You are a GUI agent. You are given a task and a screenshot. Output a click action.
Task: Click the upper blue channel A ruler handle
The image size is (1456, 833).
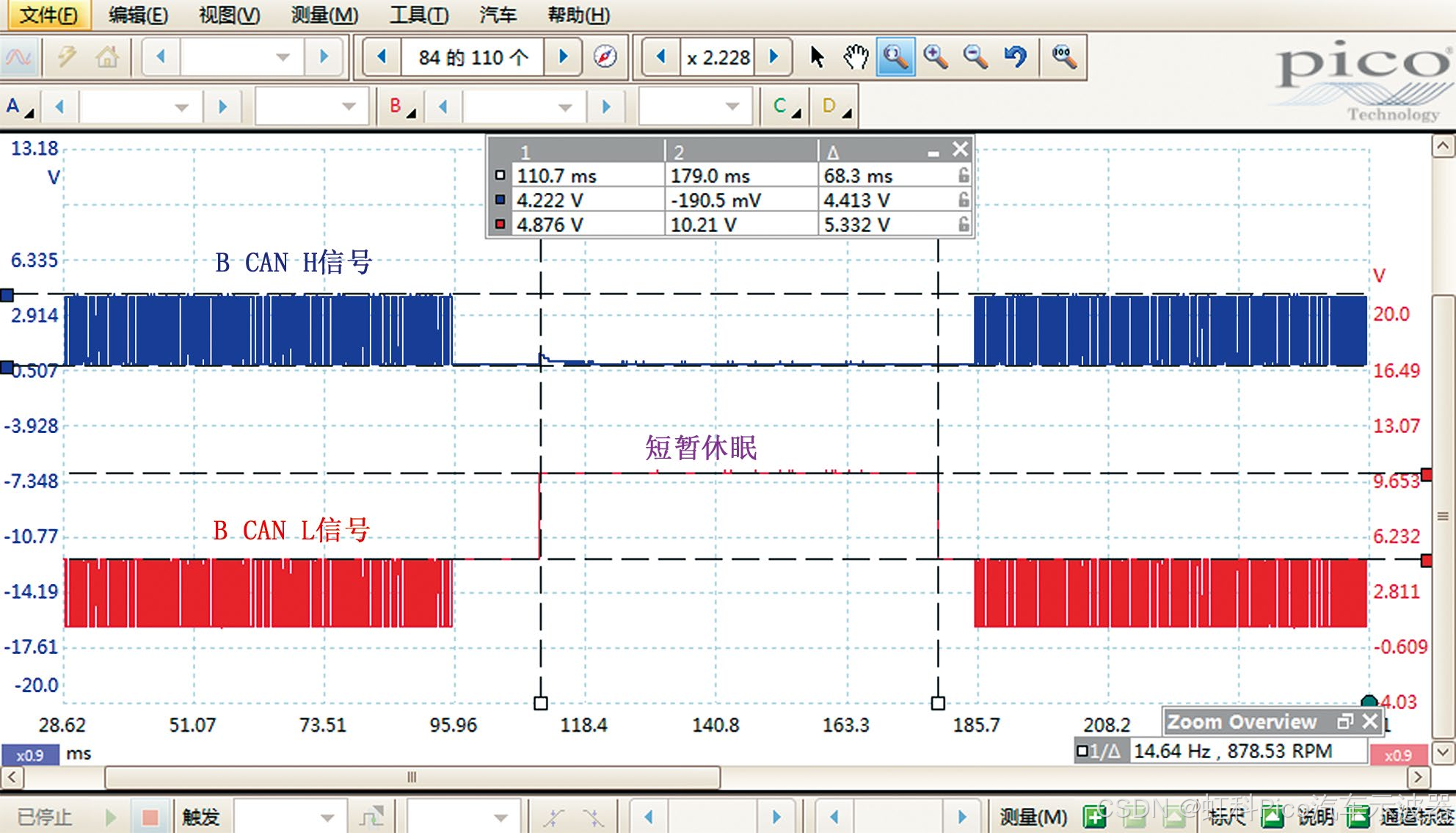pyautogui.click(x=7, y=295)
